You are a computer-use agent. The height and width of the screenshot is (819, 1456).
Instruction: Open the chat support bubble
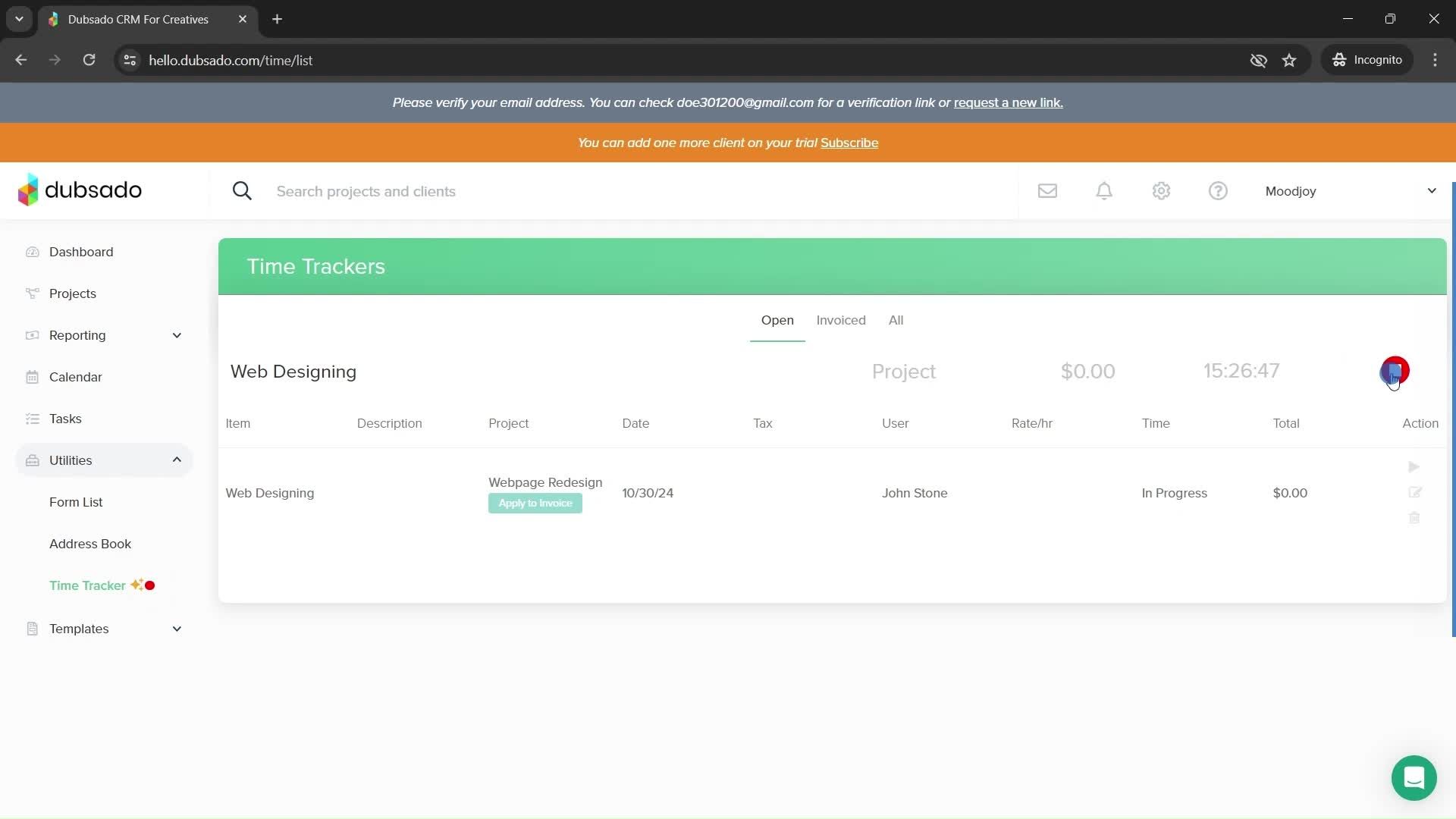pos(1414,778)
